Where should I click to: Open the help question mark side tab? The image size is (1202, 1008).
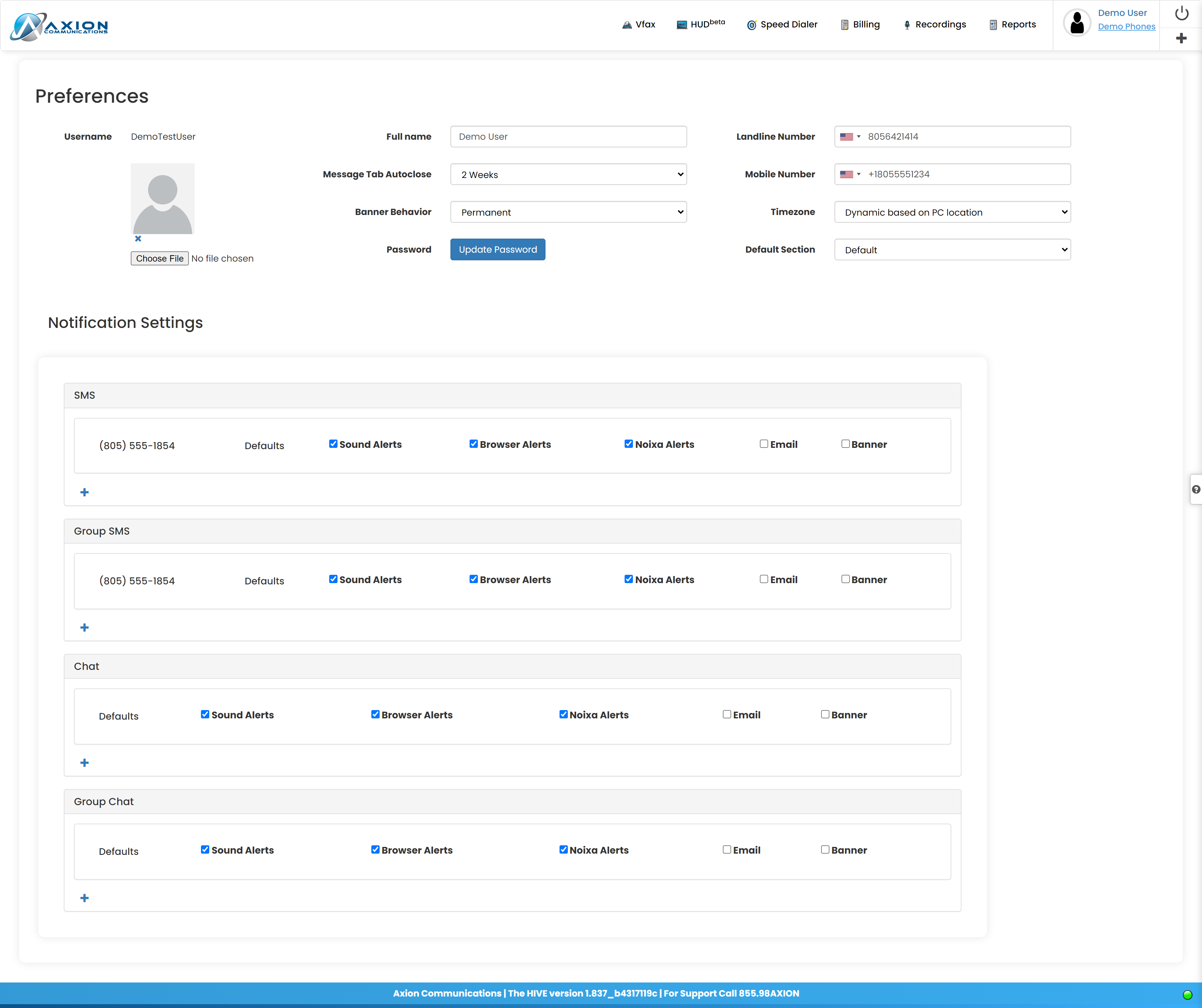click(1196, 489)
